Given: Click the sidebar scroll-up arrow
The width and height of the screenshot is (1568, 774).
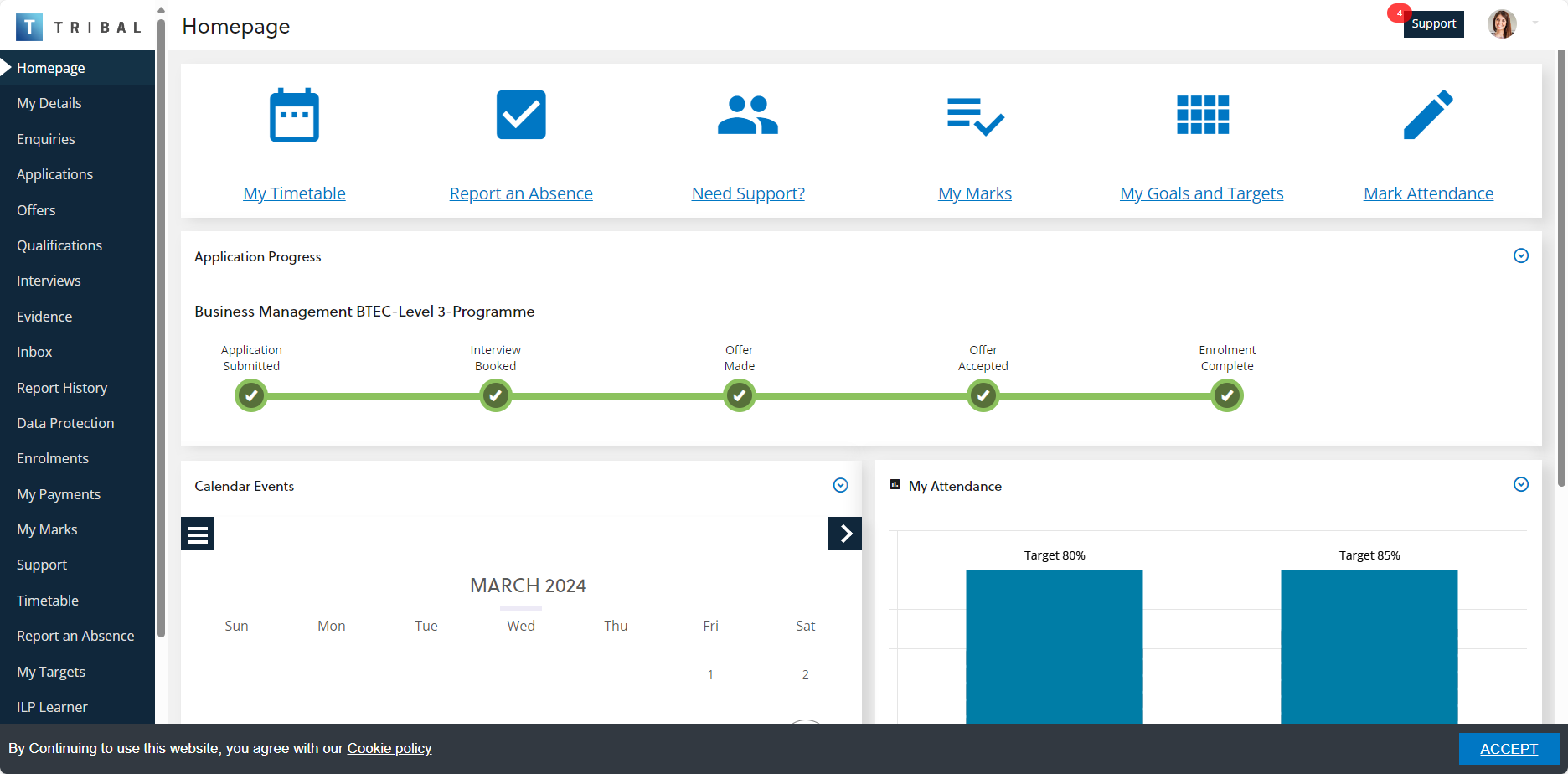Looking at the screenshot, I should click(161, 10).
